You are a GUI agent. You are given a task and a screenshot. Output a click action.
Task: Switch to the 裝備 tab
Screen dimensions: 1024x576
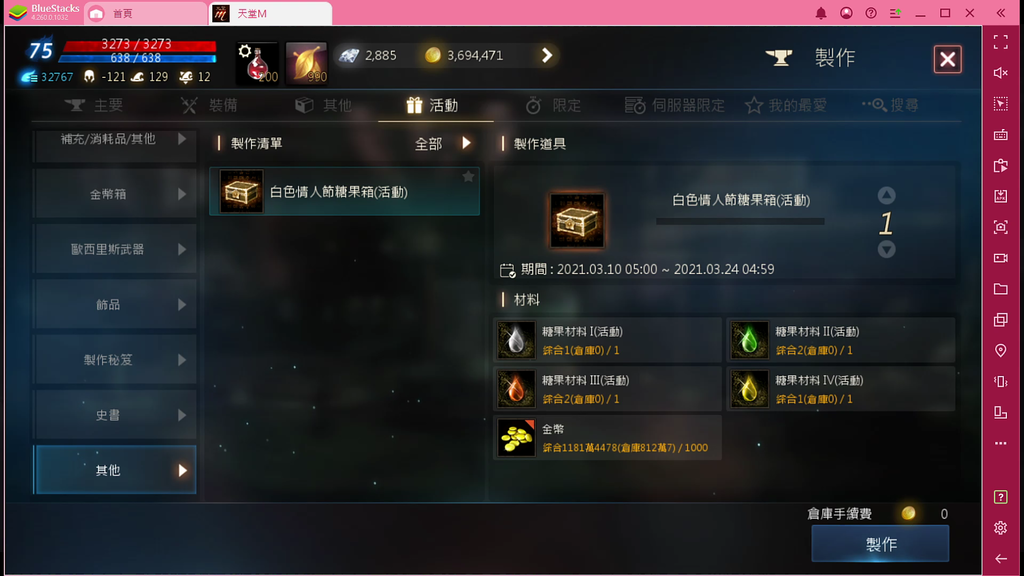pos(210,105)
